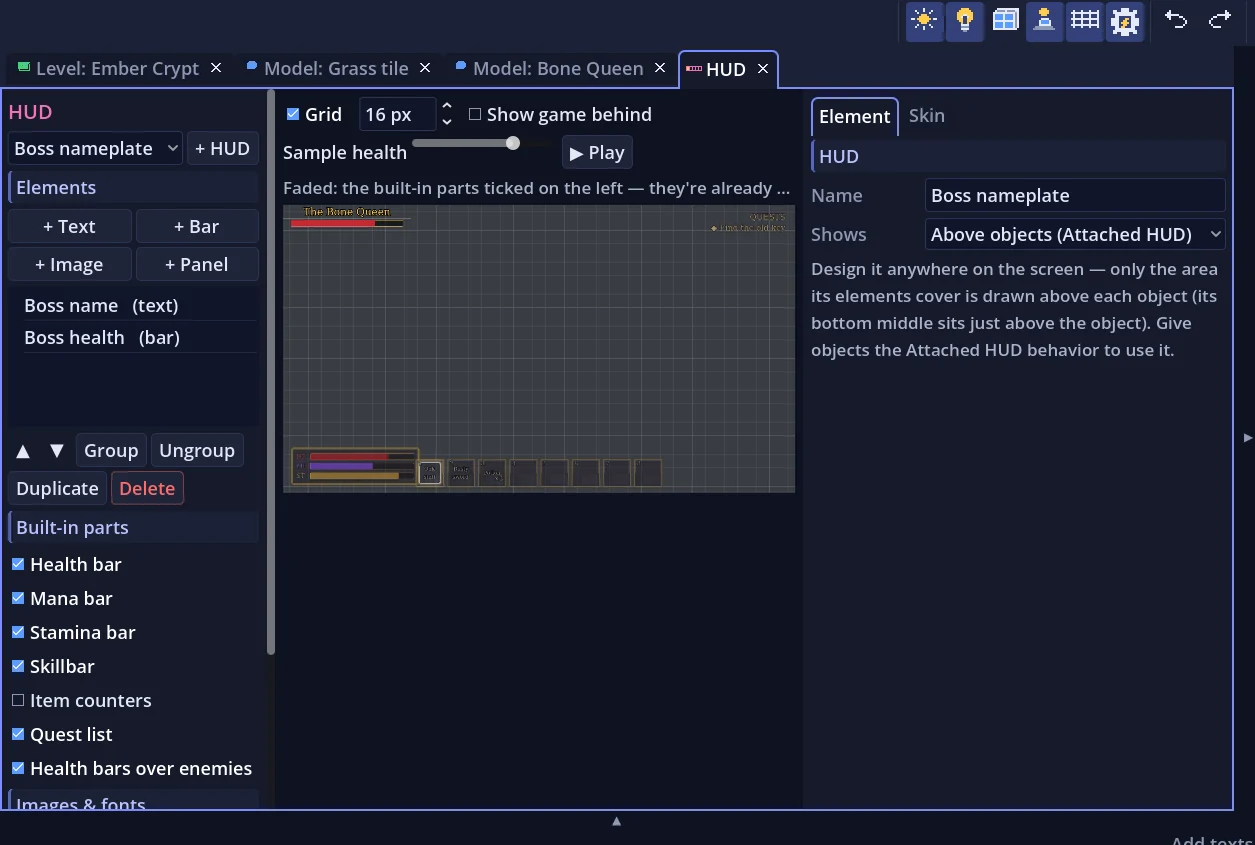Click the Group button
This screenshot has width=1255, height=845.
tap(111, 451)
